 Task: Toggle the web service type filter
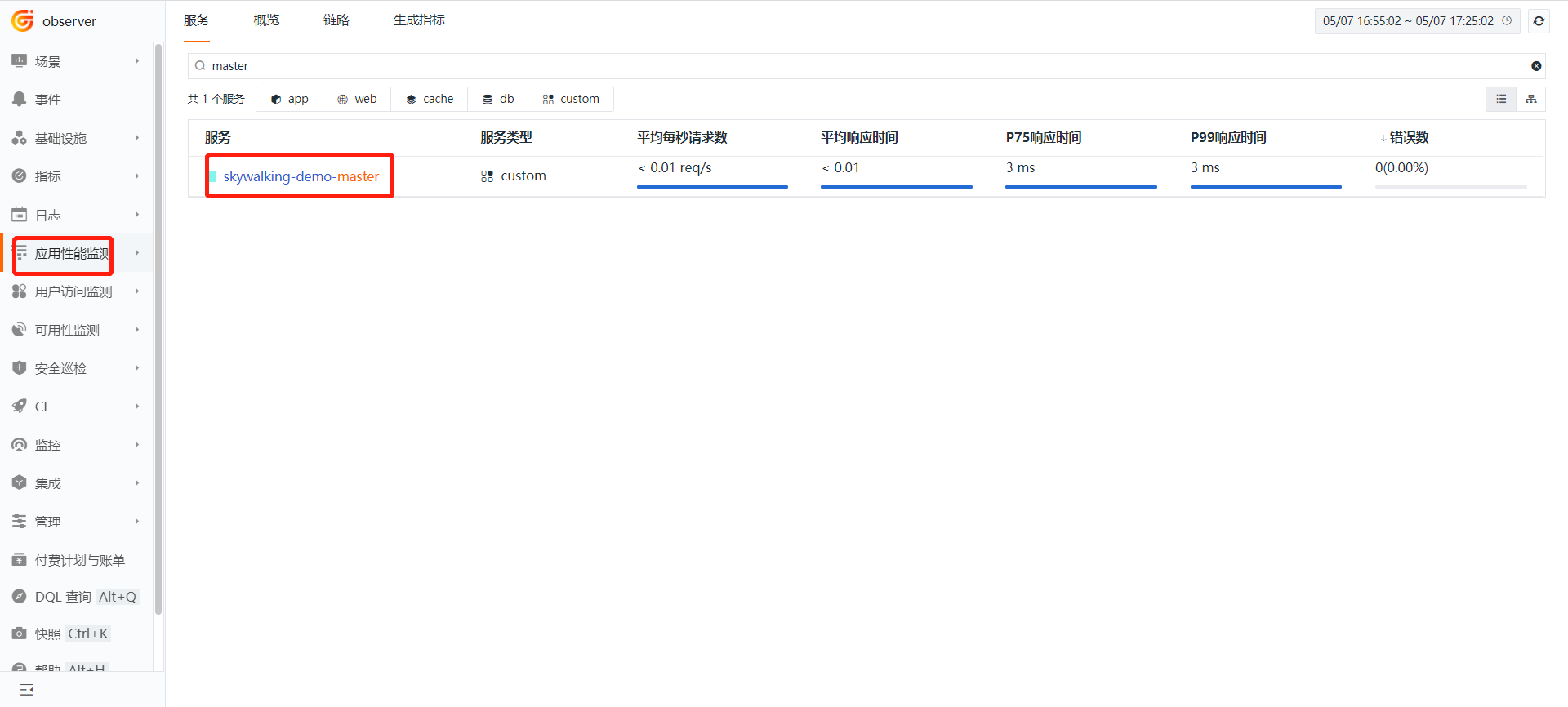[357, 99]
